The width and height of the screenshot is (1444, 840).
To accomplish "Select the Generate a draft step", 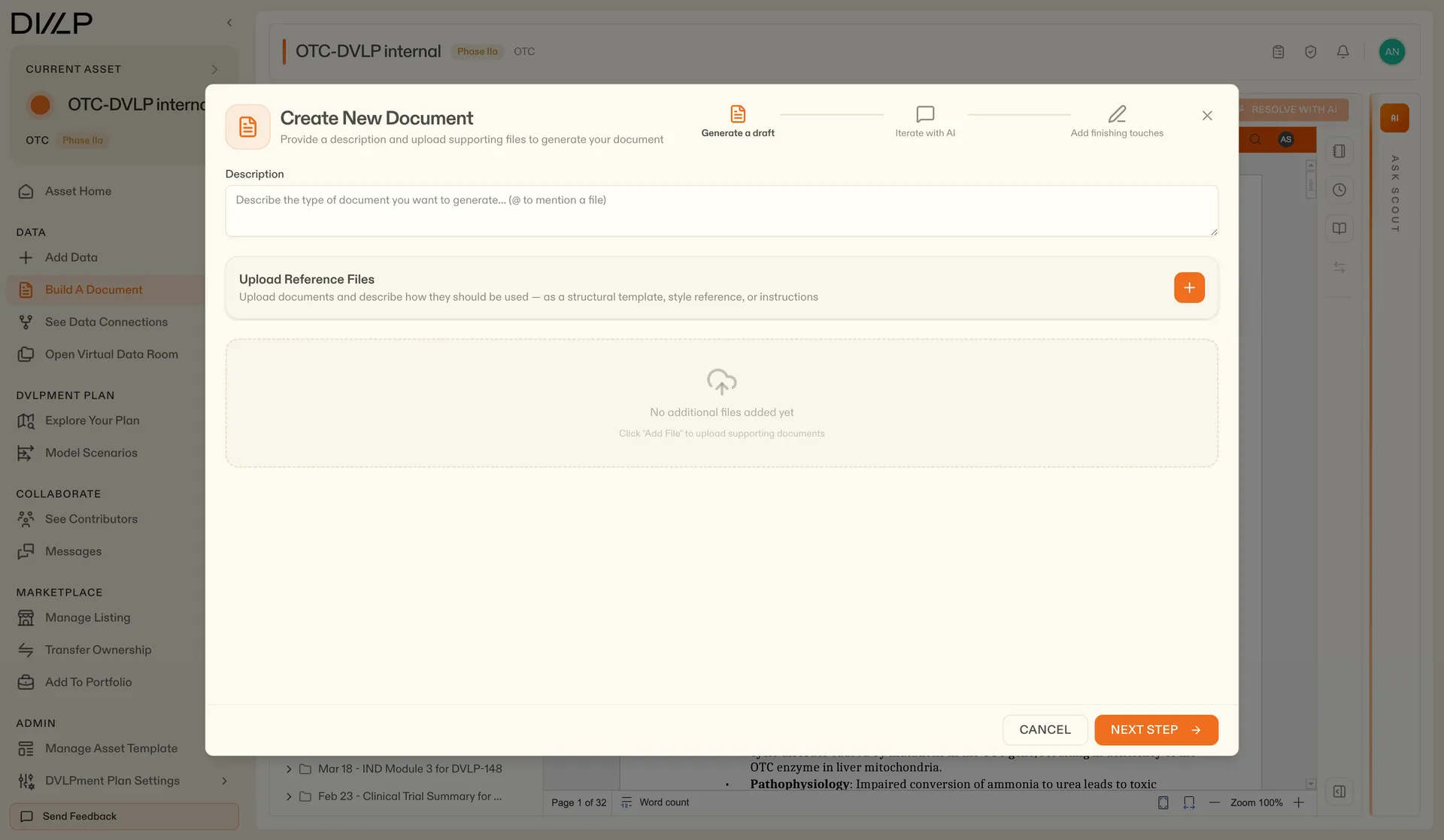I will click(x=738, y=122).
